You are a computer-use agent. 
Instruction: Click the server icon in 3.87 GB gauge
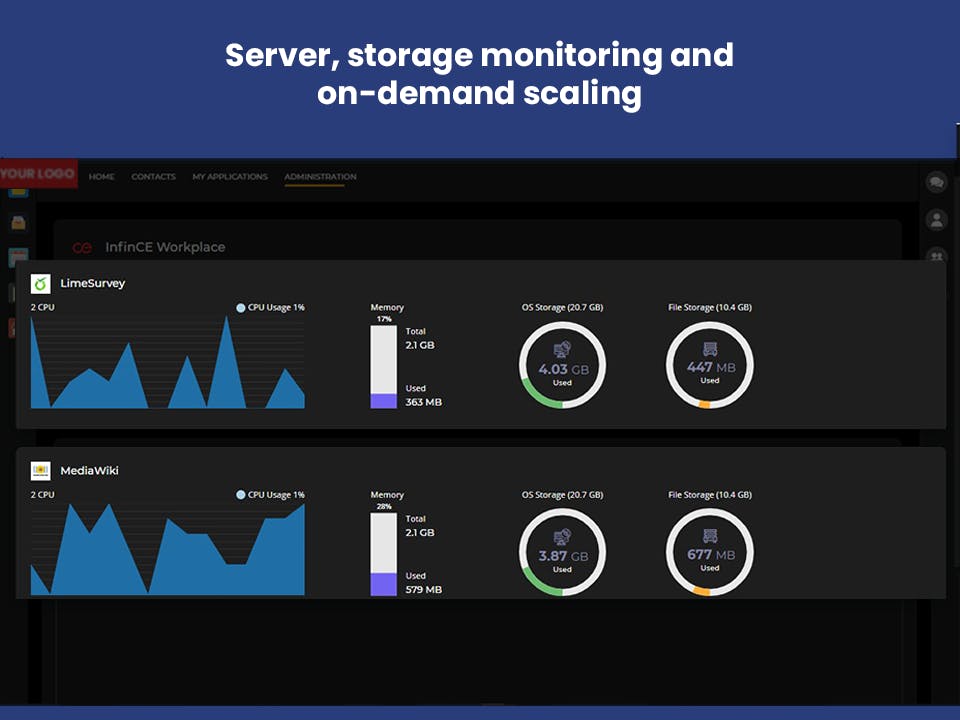coord(562,536)
